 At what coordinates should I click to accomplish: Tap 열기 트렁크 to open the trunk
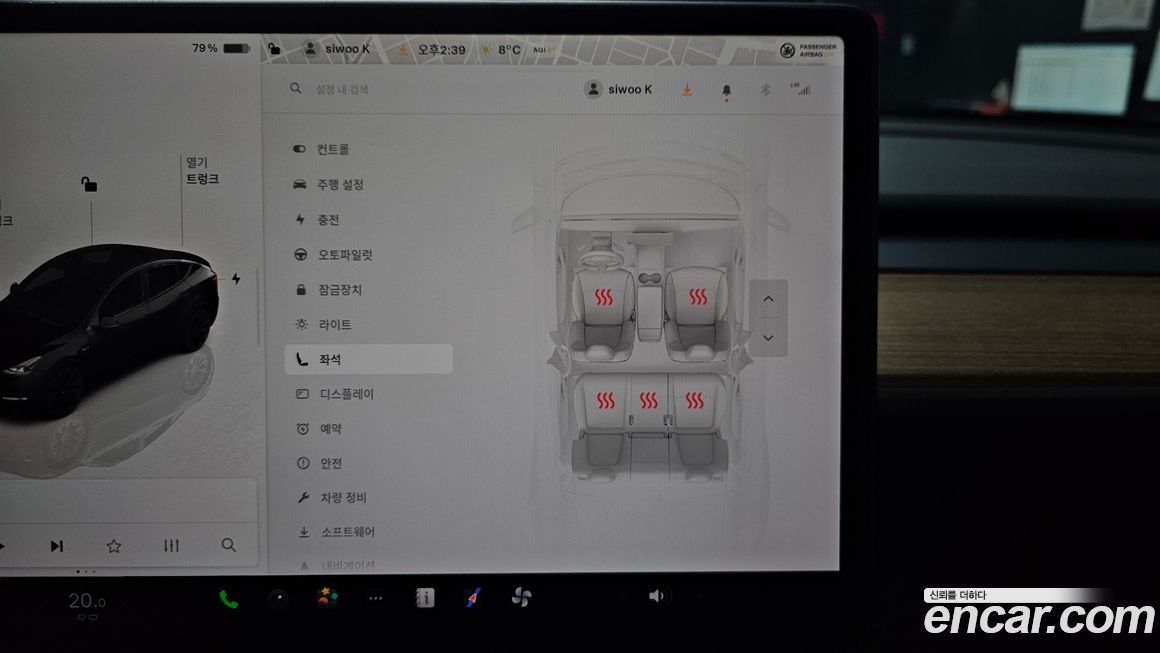point(201,171)
